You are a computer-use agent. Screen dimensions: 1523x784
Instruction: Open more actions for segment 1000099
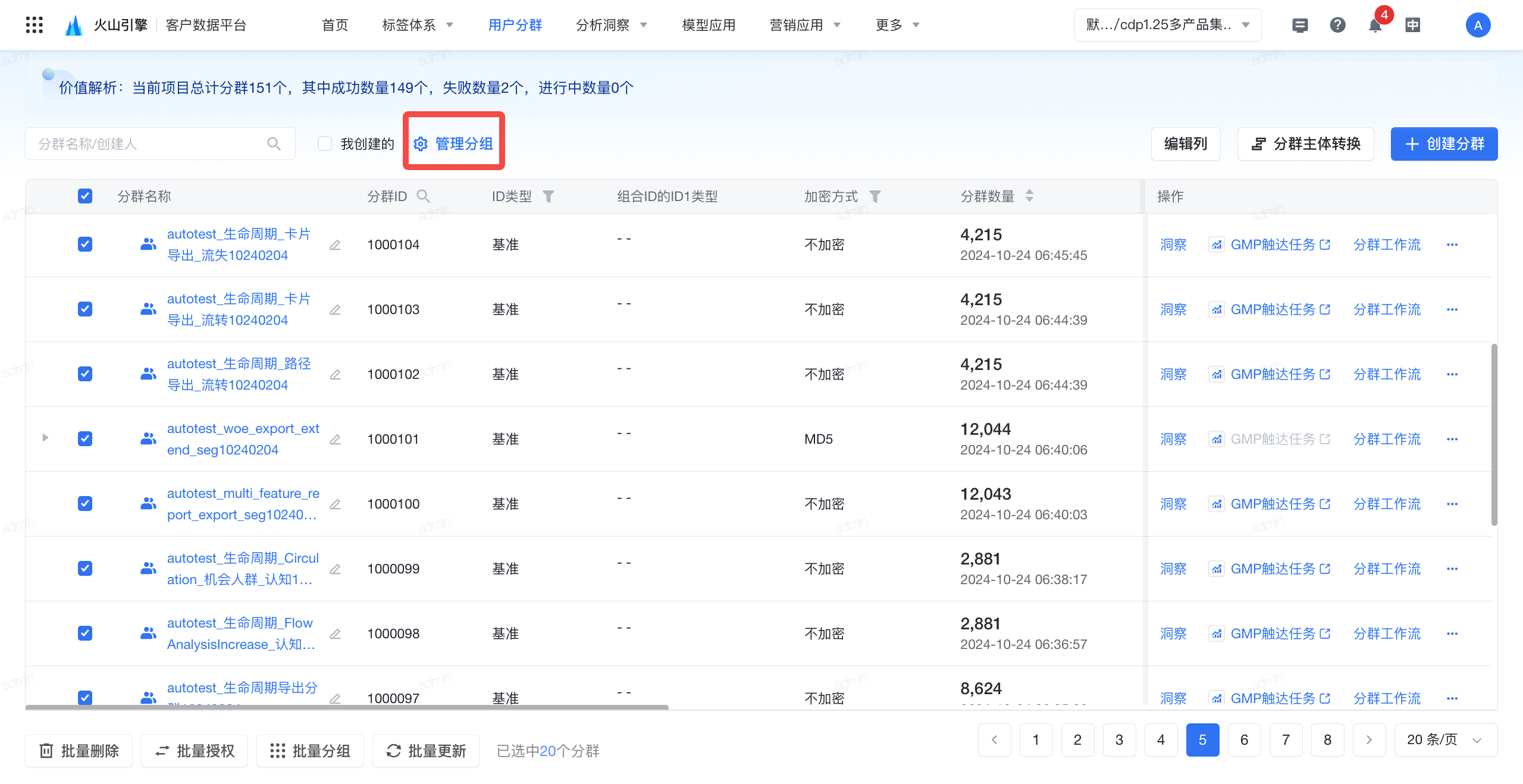tap(1452, 569)
